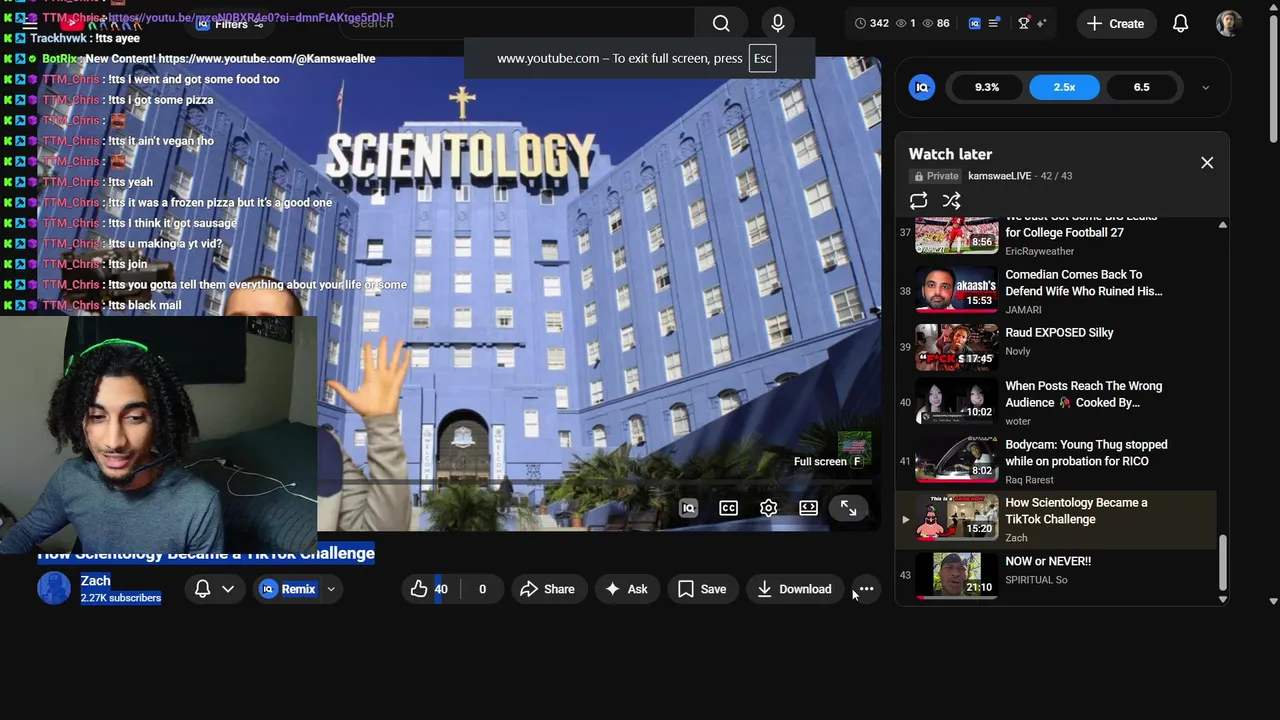Open the list icon next to vidIQ logo
Viewport: 1280px width, 720px height.
[x=993, y=23]
